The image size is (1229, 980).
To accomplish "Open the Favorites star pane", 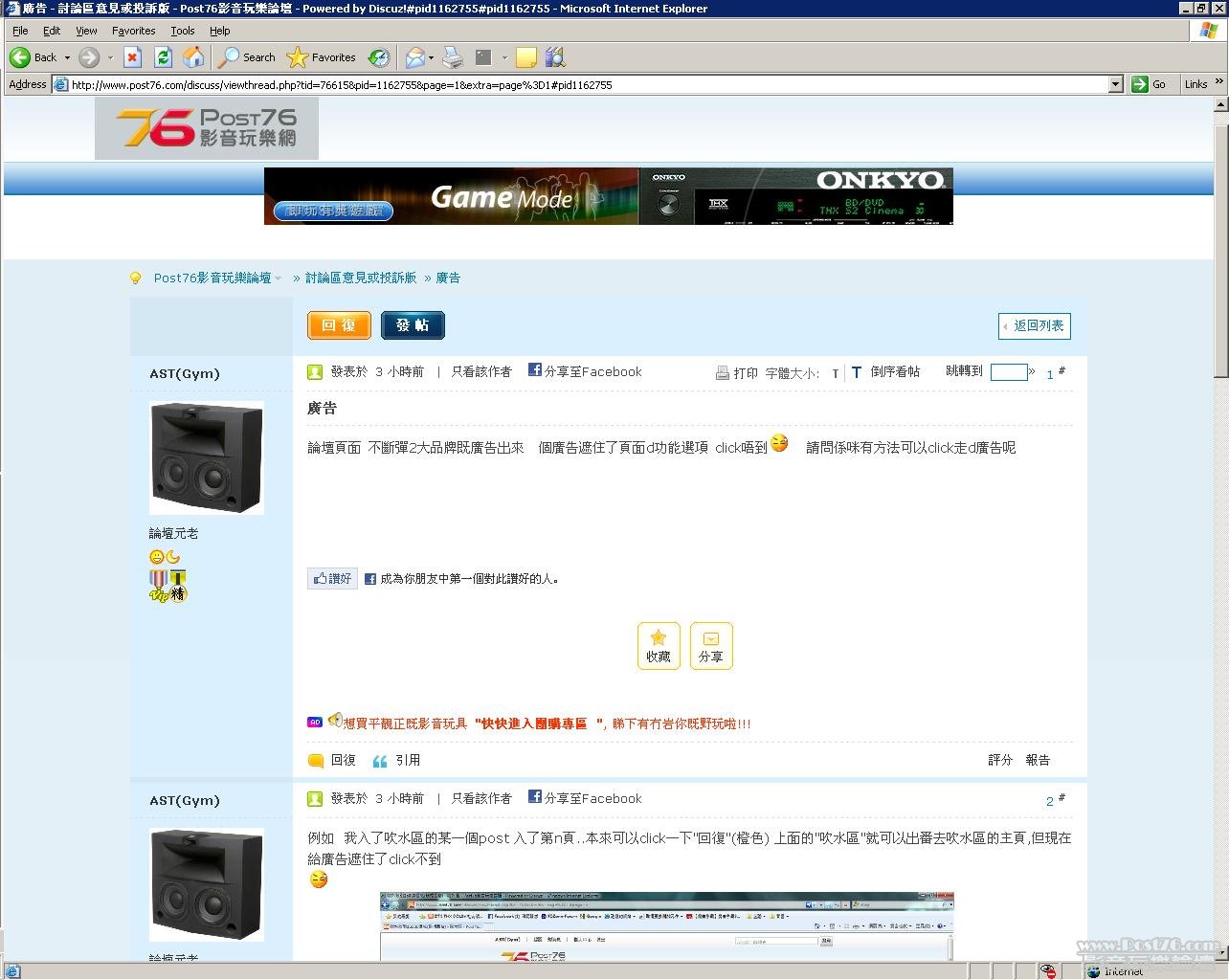I will 322,57.
